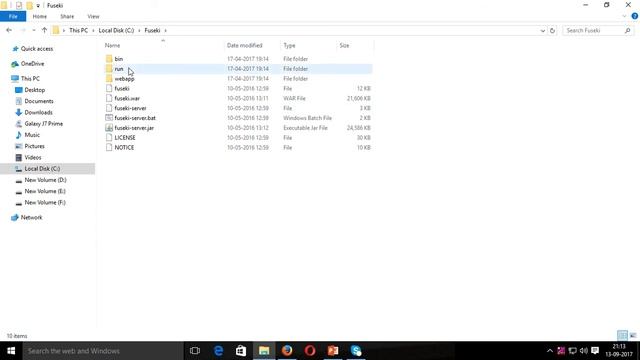Select the LICENSE file

124,138
